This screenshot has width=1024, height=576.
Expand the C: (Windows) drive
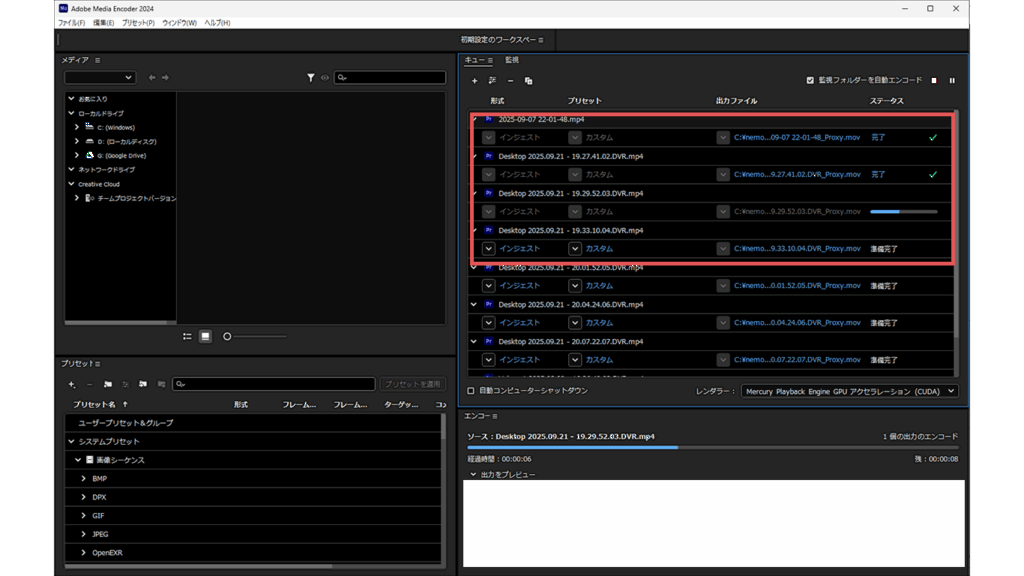[77, 127]
